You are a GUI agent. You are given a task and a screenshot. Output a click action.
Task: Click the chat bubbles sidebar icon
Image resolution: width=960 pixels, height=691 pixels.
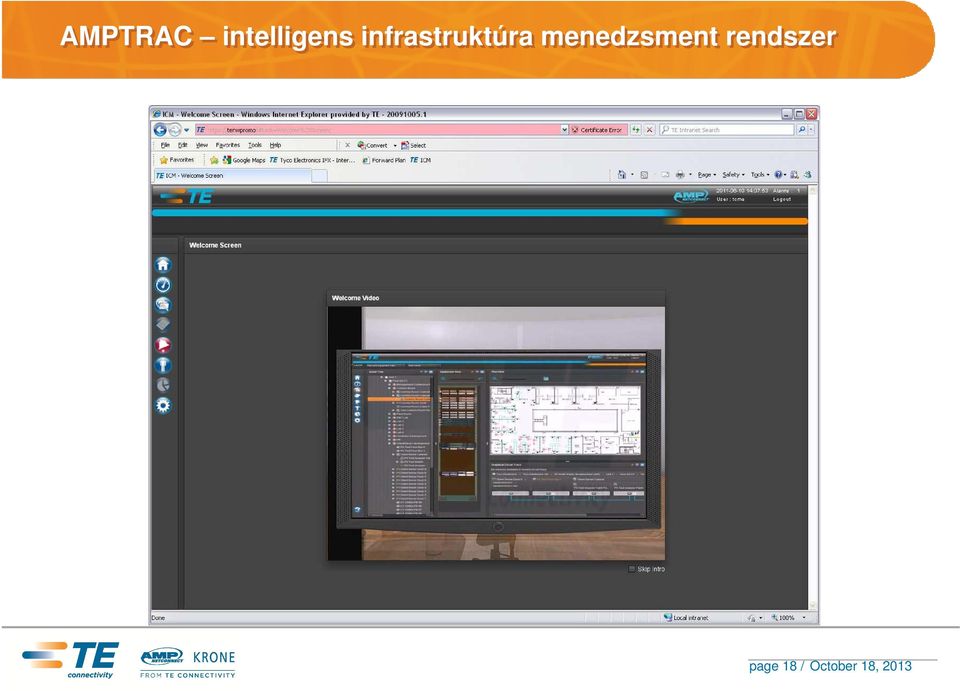pos(163,305)
